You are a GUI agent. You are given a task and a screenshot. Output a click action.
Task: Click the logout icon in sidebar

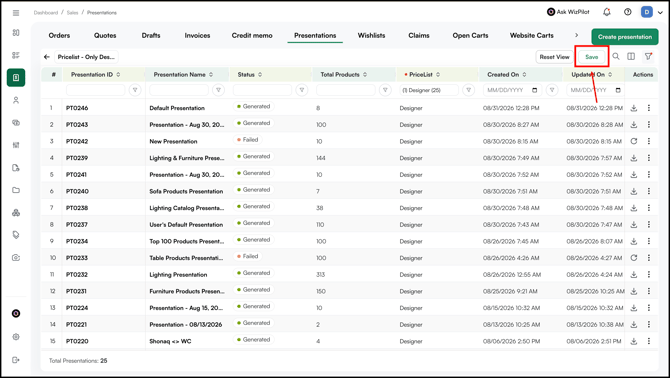16,360
